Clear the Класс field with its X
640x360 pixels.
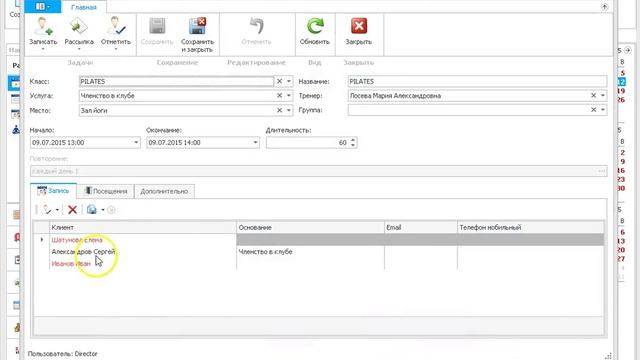[x=280, y=81]
